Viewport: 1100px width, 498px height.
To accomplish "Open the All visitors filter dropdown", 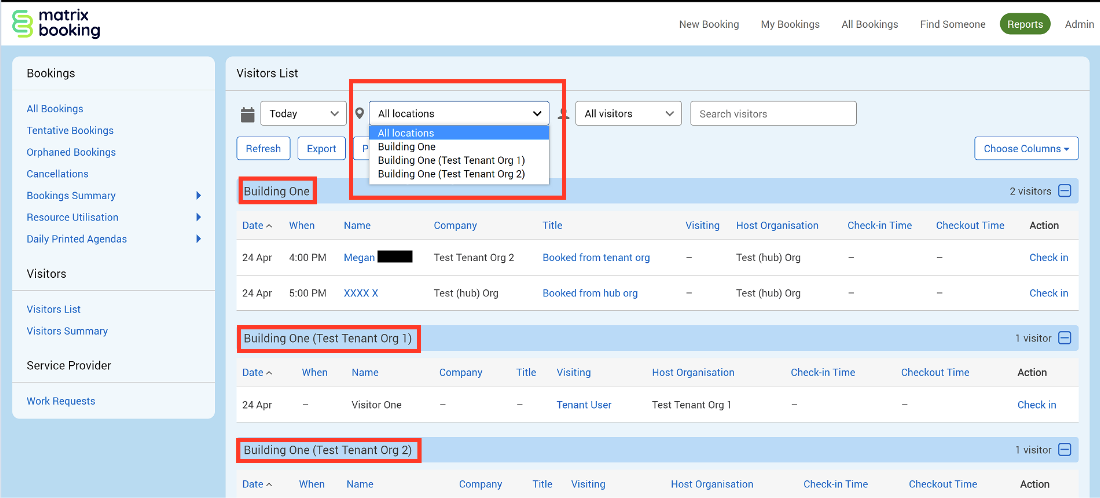I will coord(628,114).
